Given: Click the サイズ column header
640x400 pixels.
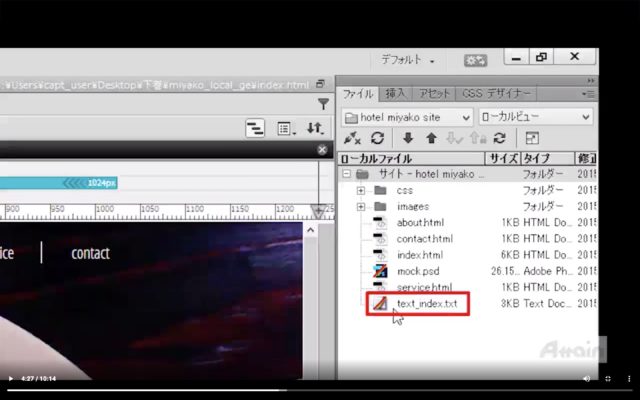Looking at the screenshot, I should tap(503, 158).
